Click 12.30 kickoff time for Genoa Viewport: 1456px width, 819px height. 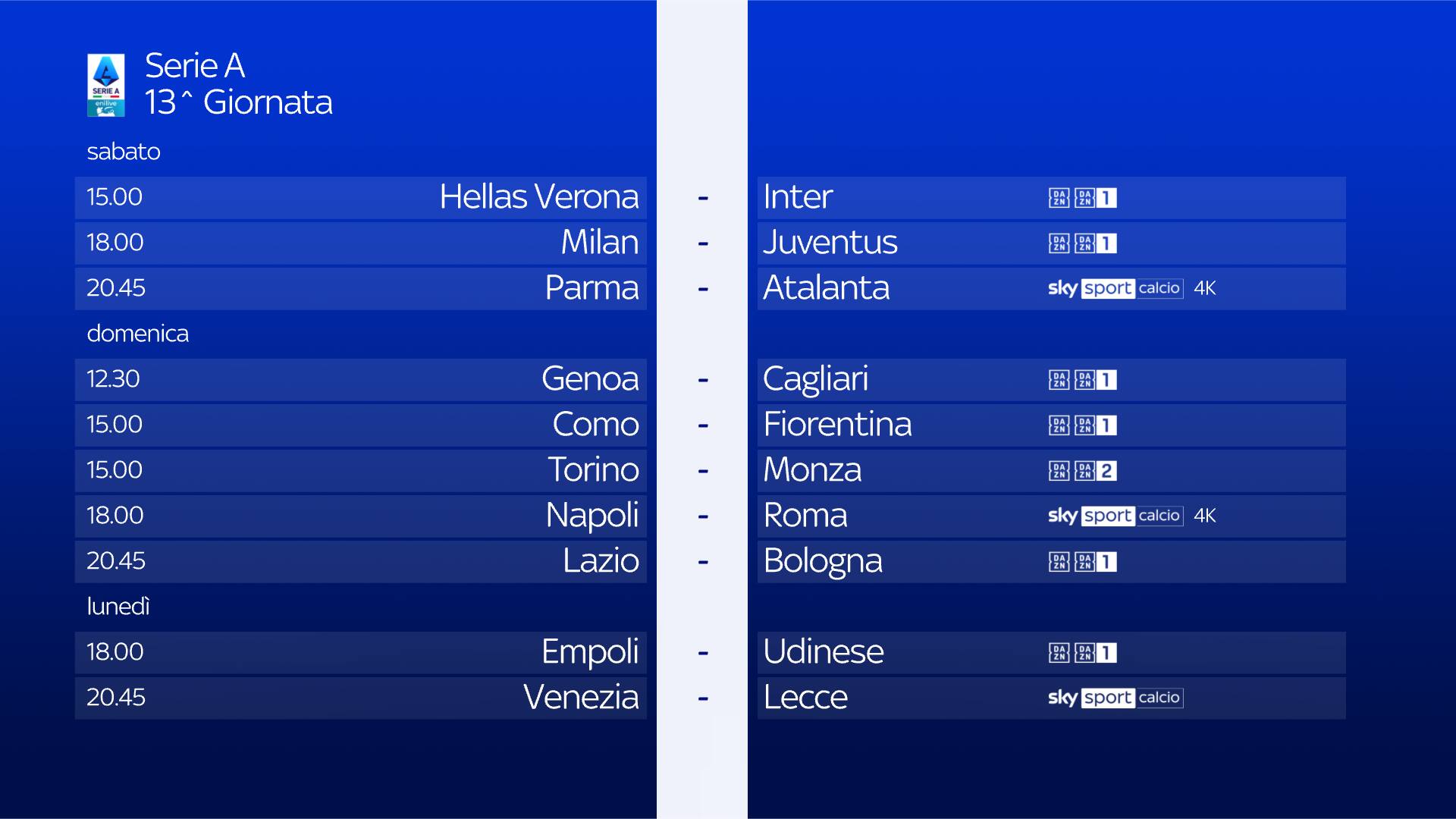pyautogui.click(x=113, y=379)
